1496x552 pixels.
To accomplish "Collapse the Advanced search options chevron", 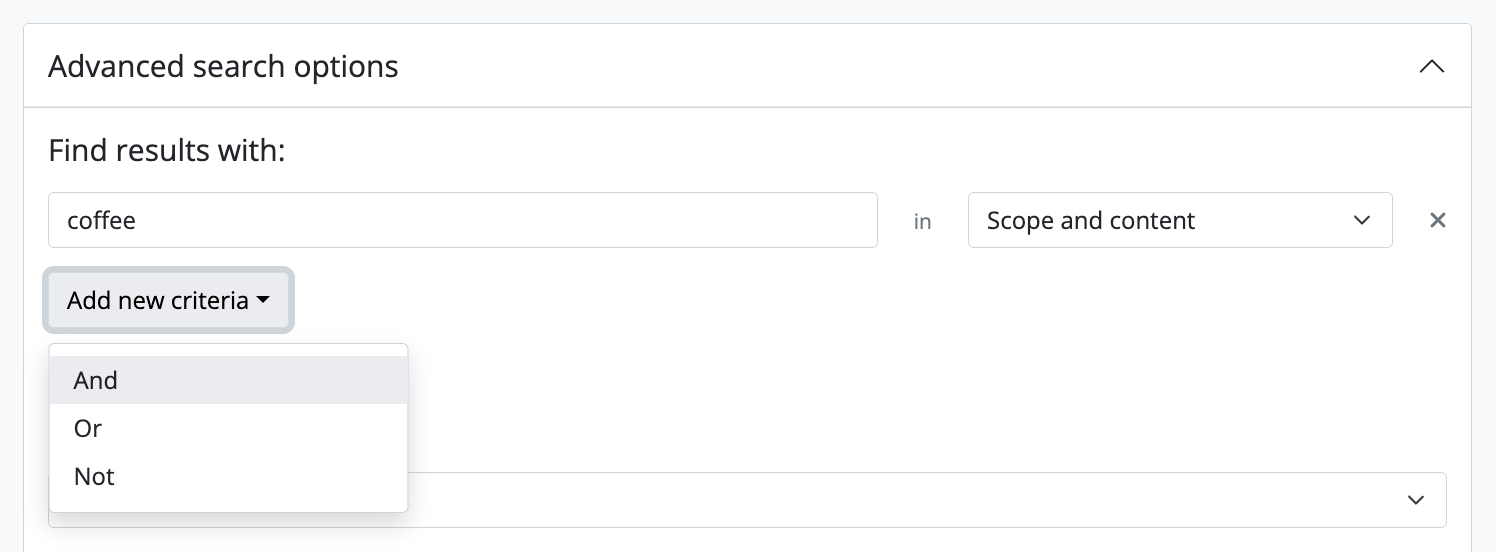I will 1431,67.
